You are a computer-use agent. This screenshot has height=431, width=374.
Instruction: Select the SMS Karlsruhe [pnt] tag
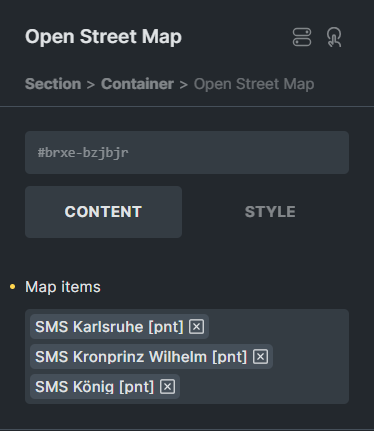(109, 327)
